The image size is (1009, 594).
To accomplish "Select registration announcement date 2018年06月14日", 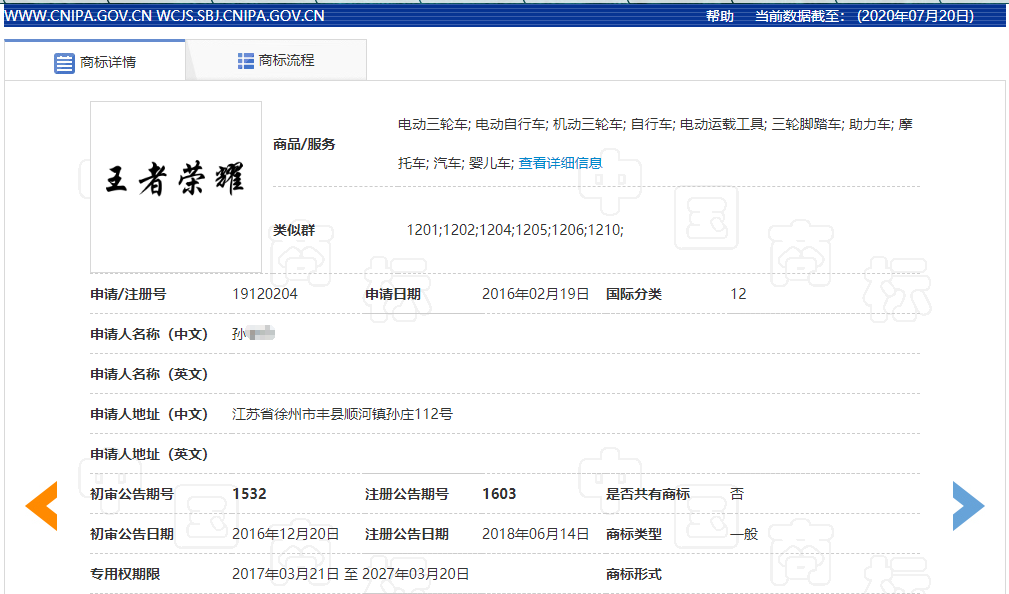I will click(535, 534).
